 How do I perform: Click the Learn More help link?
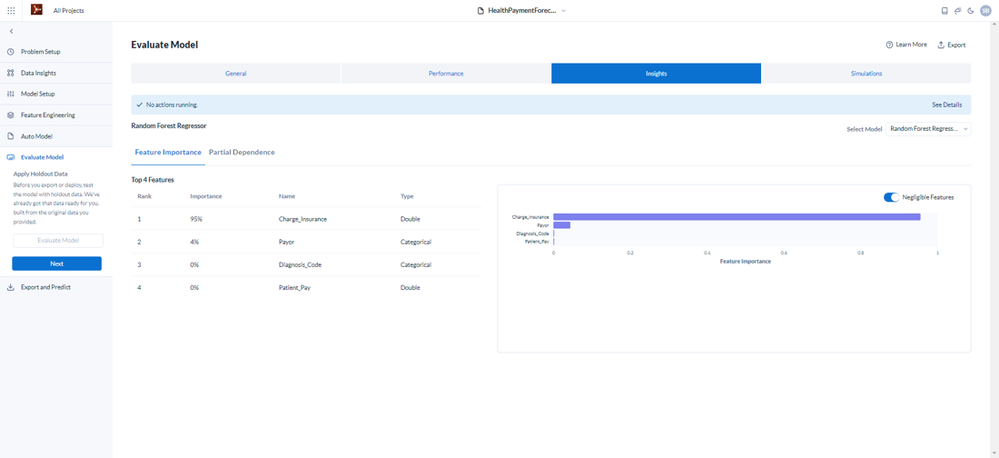coord(906,45)
